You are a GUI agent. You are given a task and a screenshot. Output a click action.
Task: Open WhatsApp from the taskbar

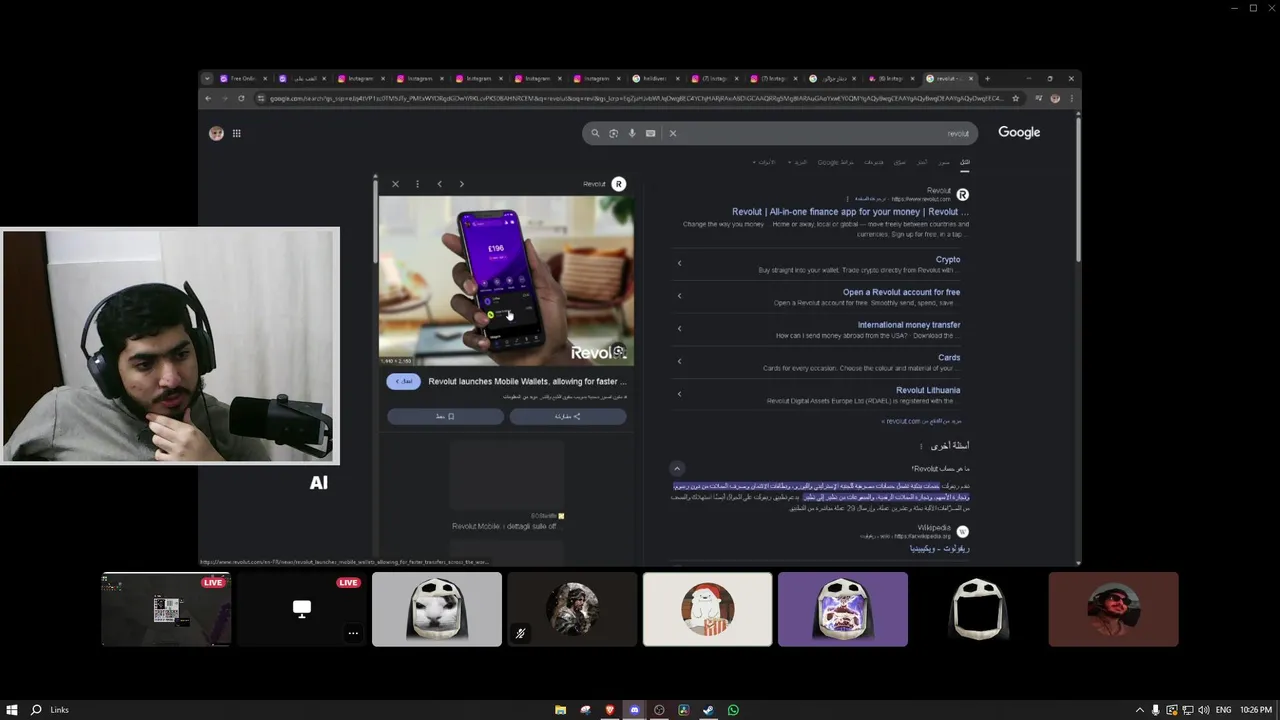pyautogui.click(x=733, y=710)
